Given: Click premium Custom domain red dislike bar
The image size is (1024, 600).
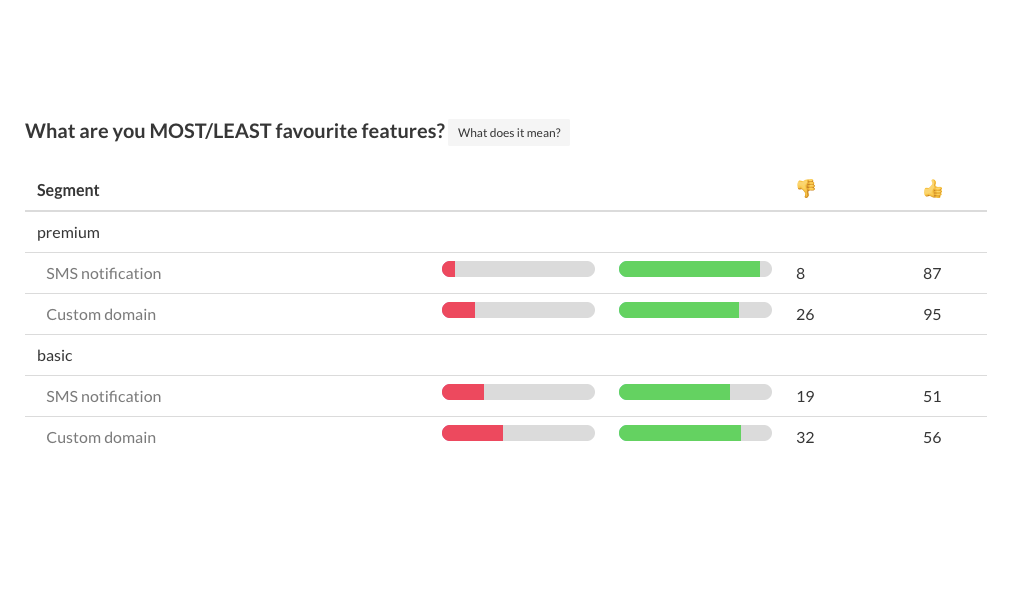Looking at the screenshot, I should [x=459, y=310].
